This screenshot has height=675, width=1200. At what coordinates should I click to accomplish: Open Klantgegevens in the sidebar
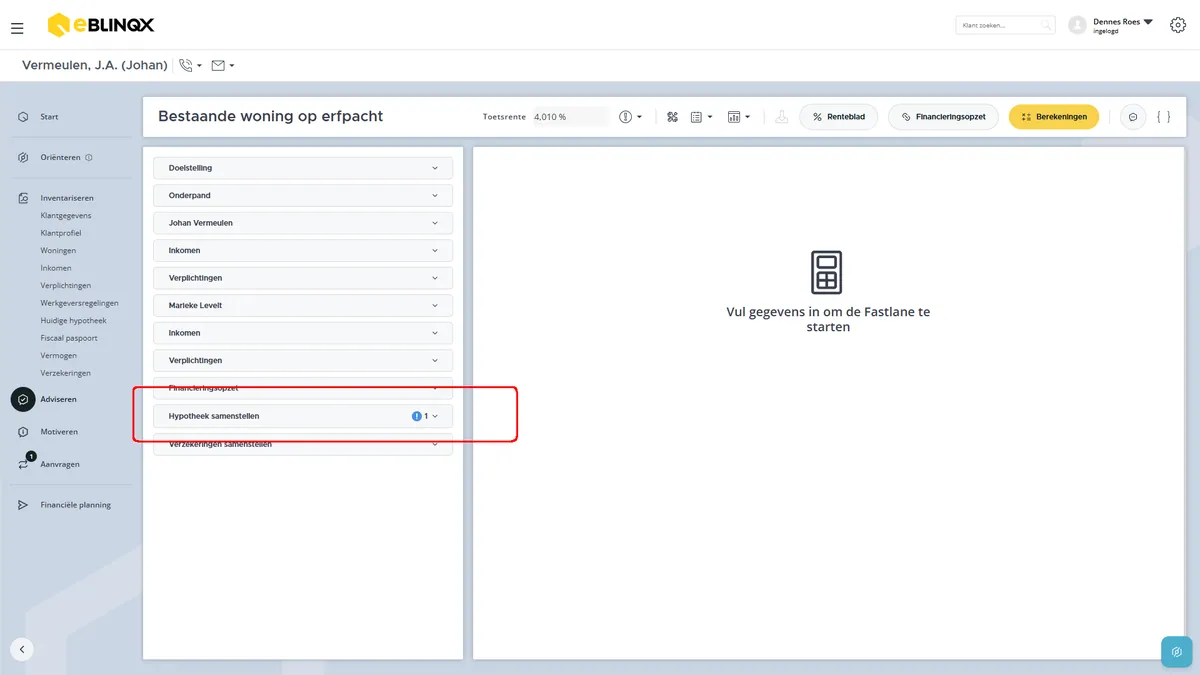click(66, 216)
